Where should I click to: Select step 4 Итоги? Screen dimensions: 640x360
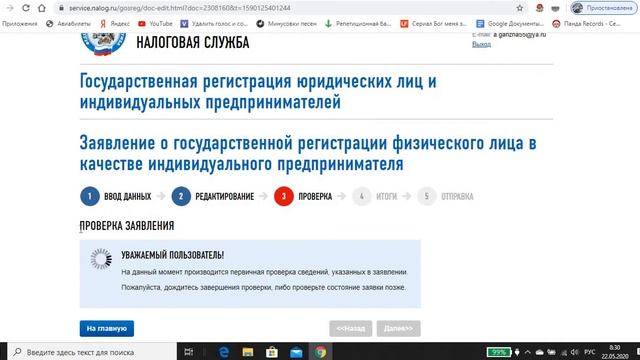[x=374, y=196]
